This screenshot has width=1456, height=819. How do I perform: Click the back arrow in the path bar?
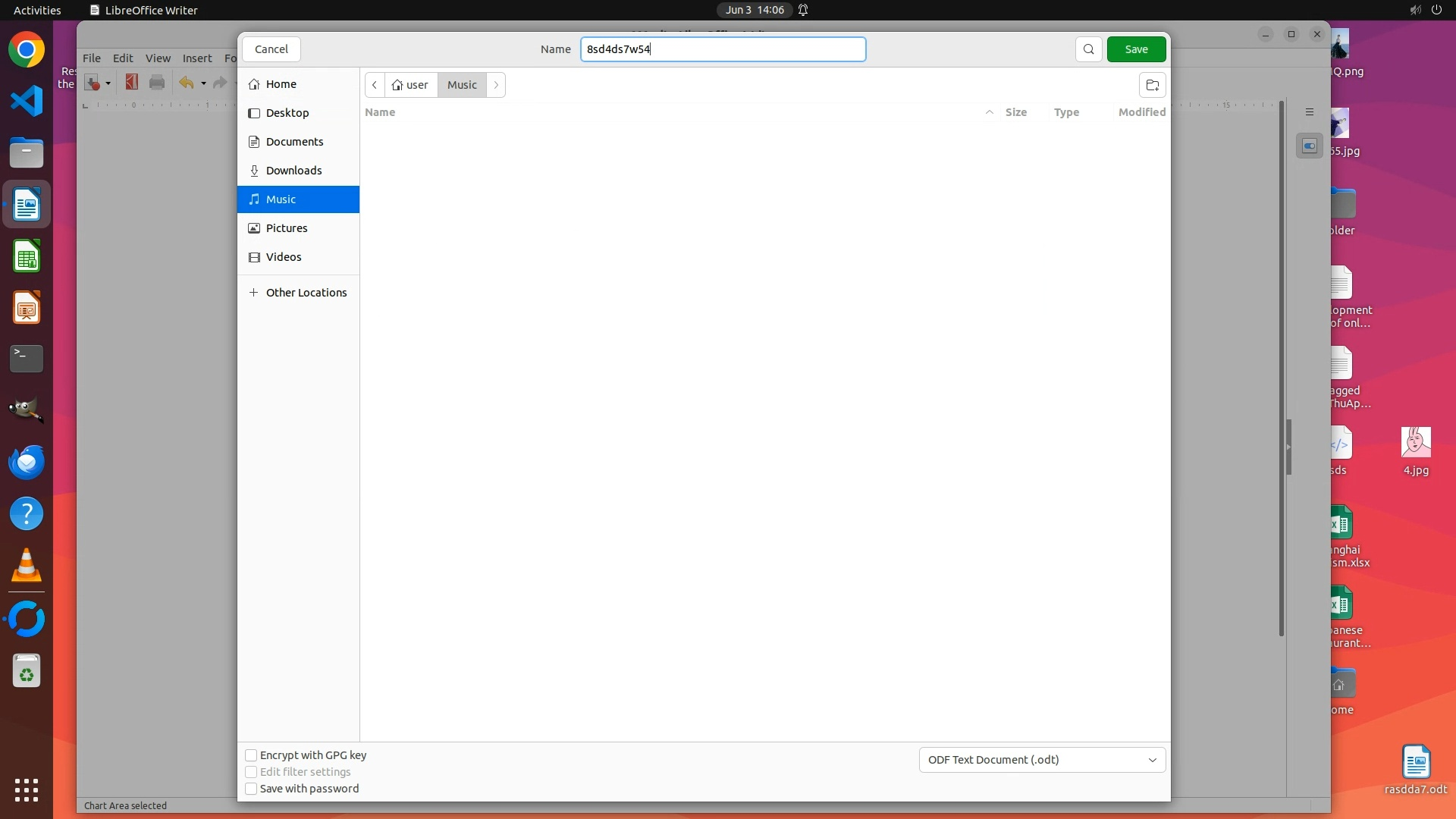point(375,85)
